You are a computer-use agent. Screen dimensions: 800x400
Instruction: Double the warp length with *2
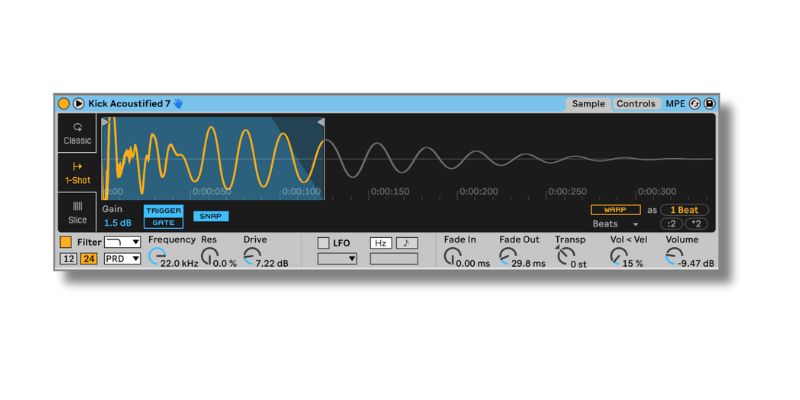pos(696,223)
